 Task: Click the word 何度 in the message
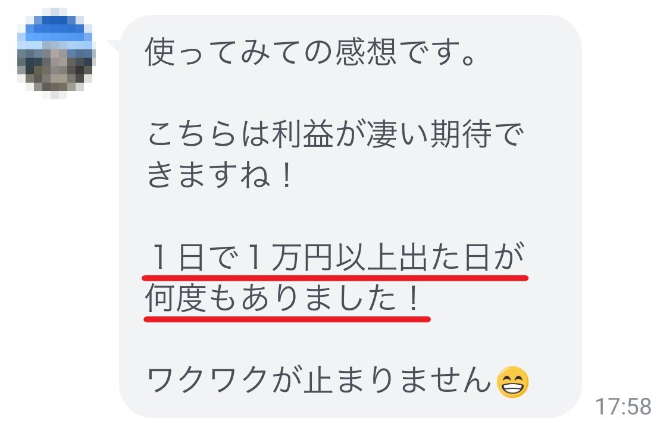tap(176, 298)
